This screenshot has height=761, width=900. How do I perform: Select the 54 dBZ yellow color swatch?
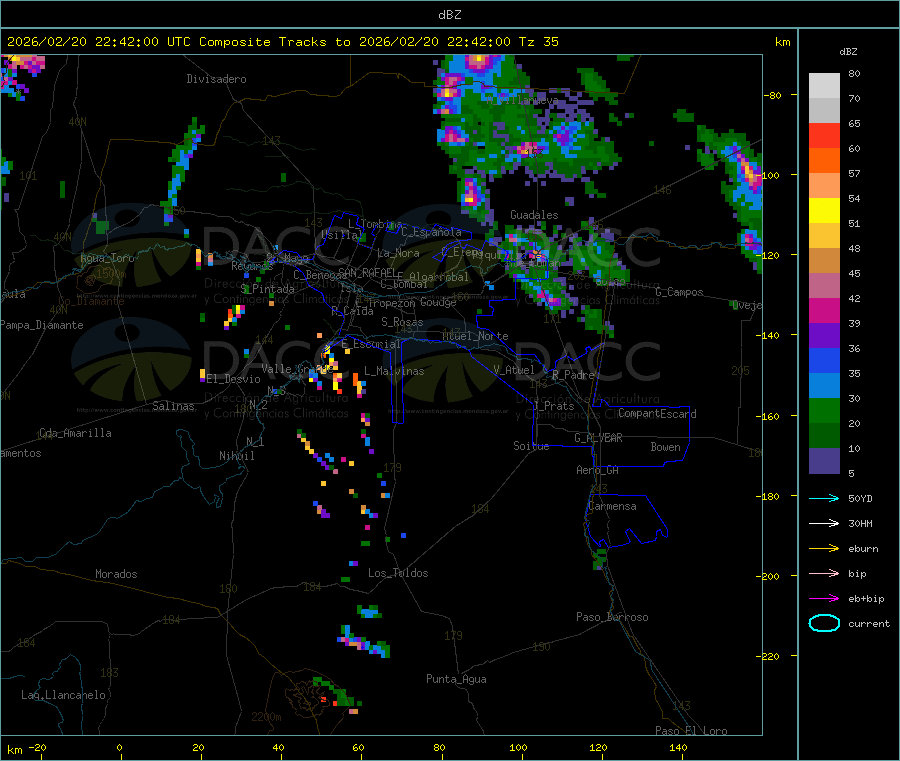(824, 211)
